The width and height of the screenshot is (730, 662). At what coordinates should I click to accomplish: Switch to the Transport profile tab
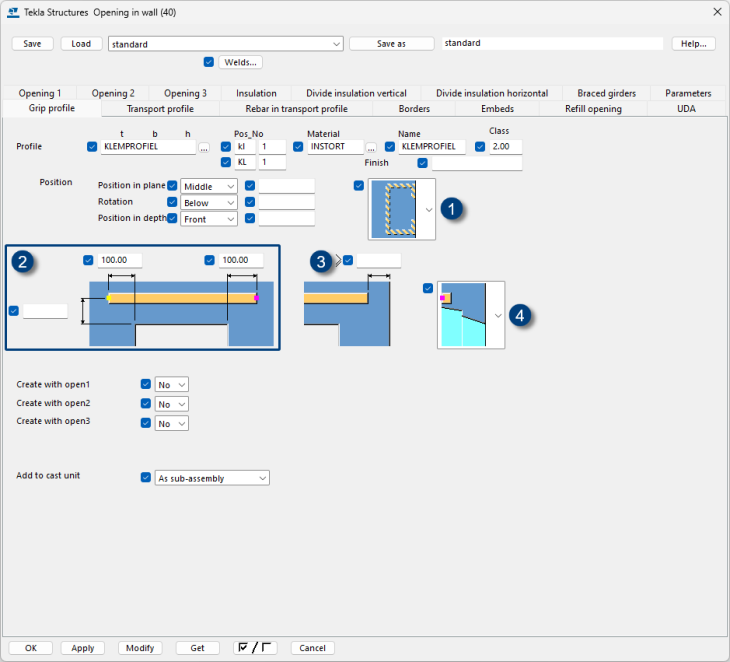coord(160,108)
